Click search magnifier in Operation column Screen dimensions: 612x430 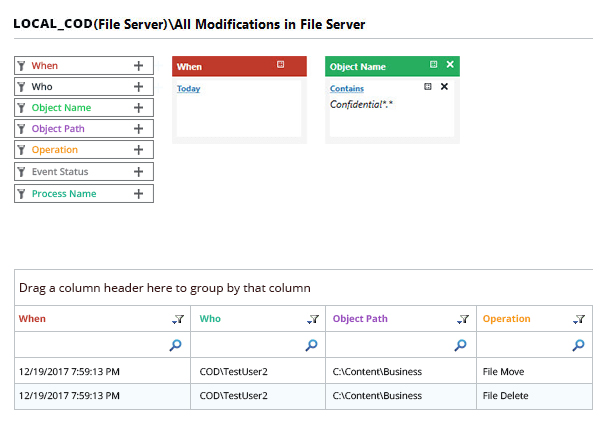pyautogui.click(x=579, y=345)
